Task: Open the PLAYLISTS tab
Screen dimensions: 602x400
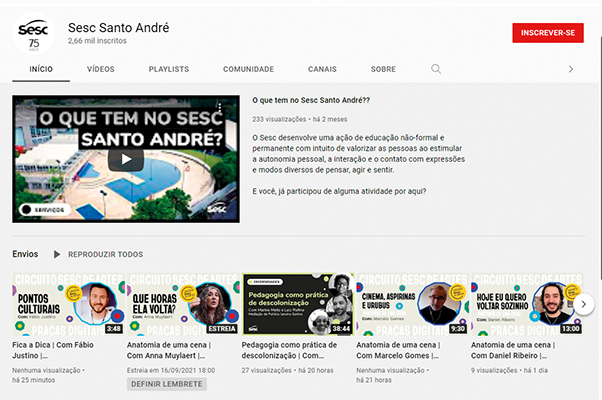Action: point(169,69)
